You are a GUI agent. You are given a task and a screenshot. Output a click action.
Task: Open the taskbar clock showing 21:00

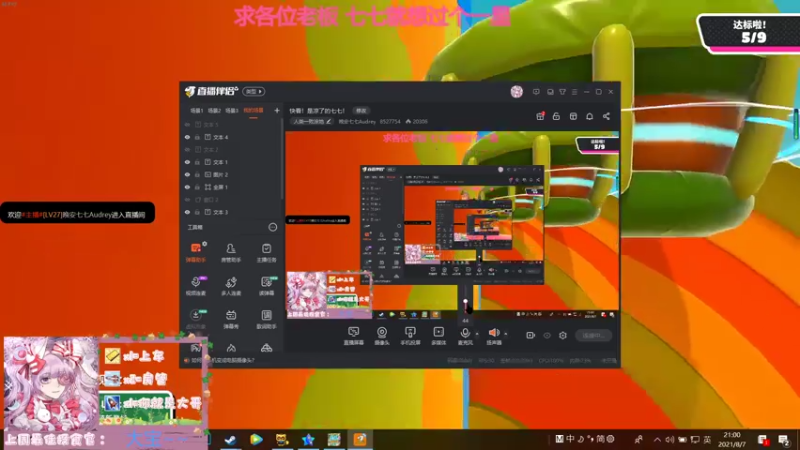pos(732,439)
